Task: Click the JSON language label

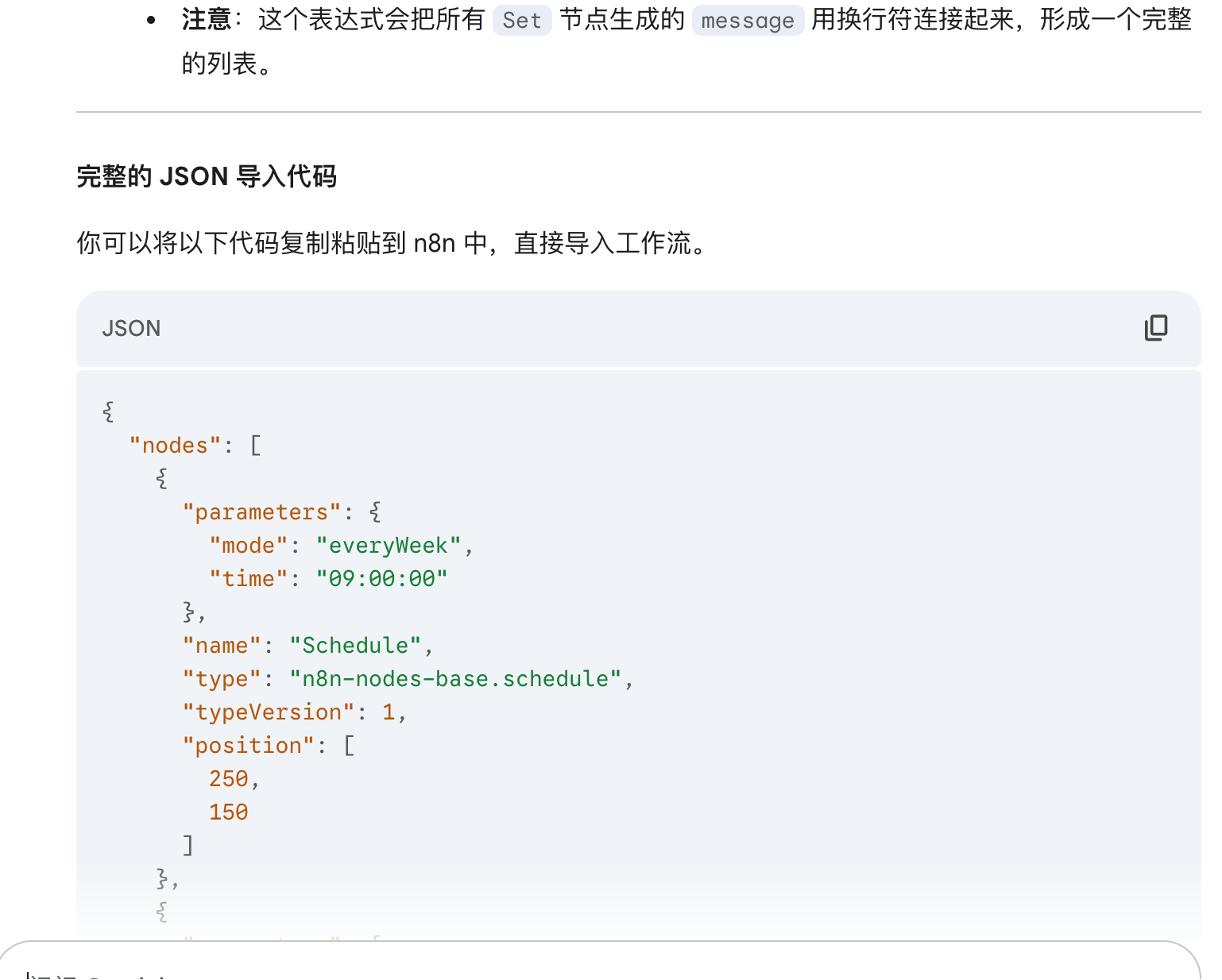Action: click(x=131, y=328)
